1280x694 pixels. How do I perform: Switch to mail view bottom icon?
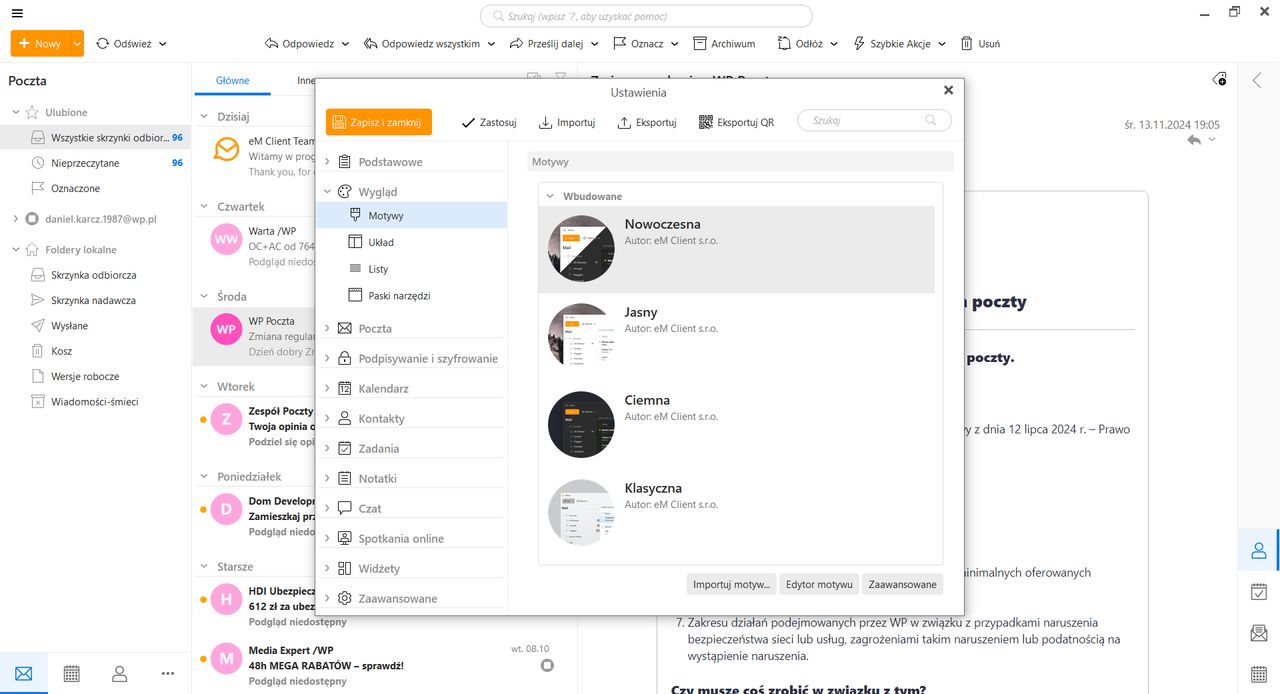24,674
